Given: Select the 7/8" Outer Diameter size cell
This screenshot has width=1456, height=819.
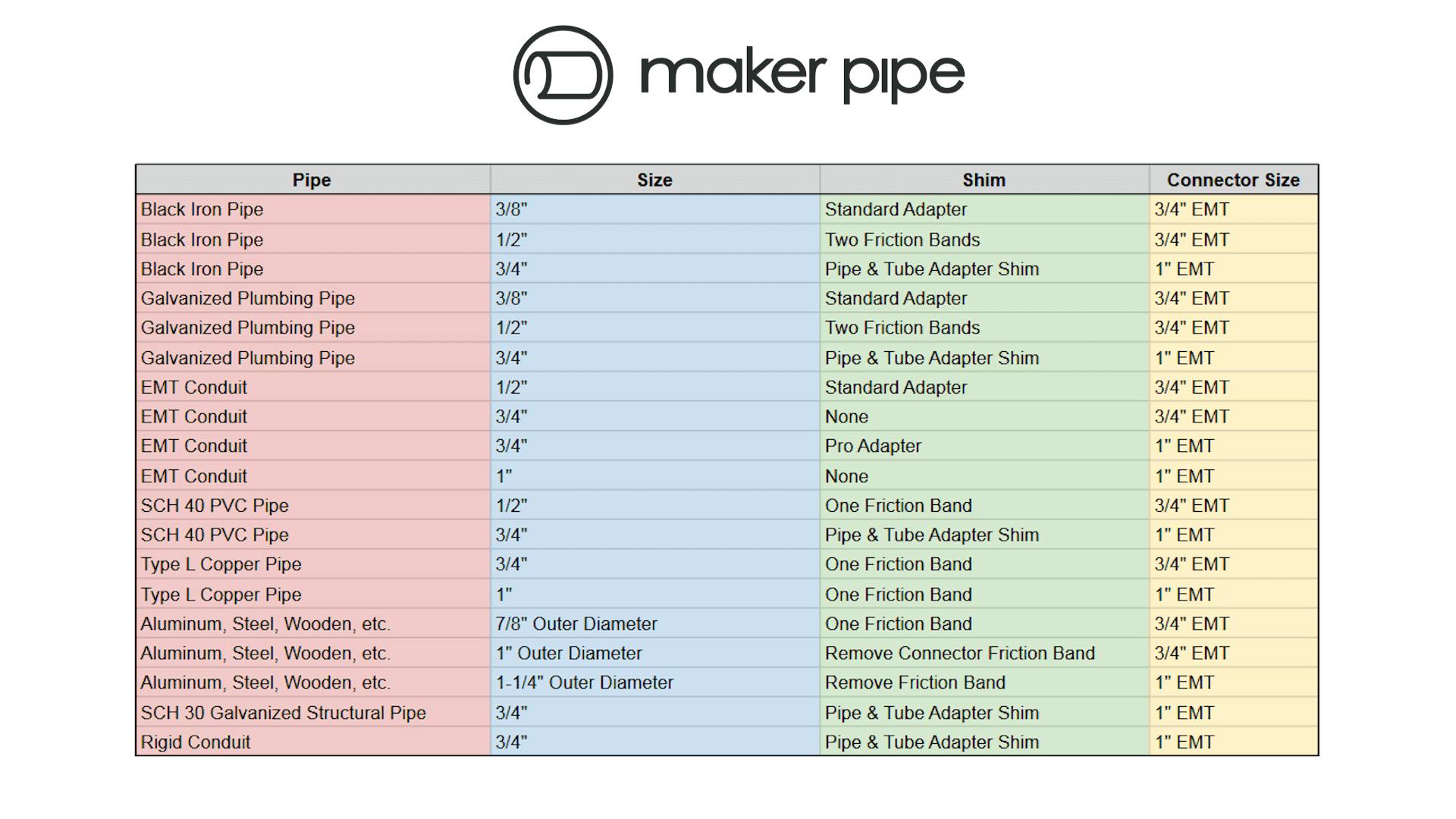Looking at the screenshot, I should pyautogui.click(x=654, y=623).
